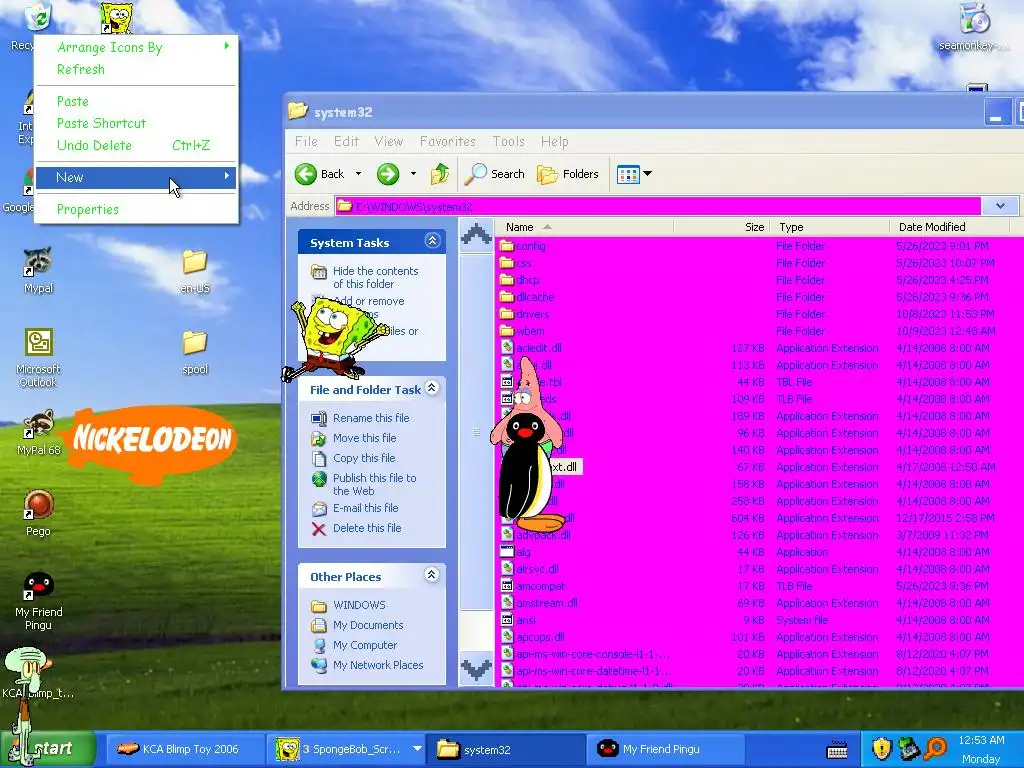
Task: Click the keyboard icon in taskbar
Action: coord(837,750)
